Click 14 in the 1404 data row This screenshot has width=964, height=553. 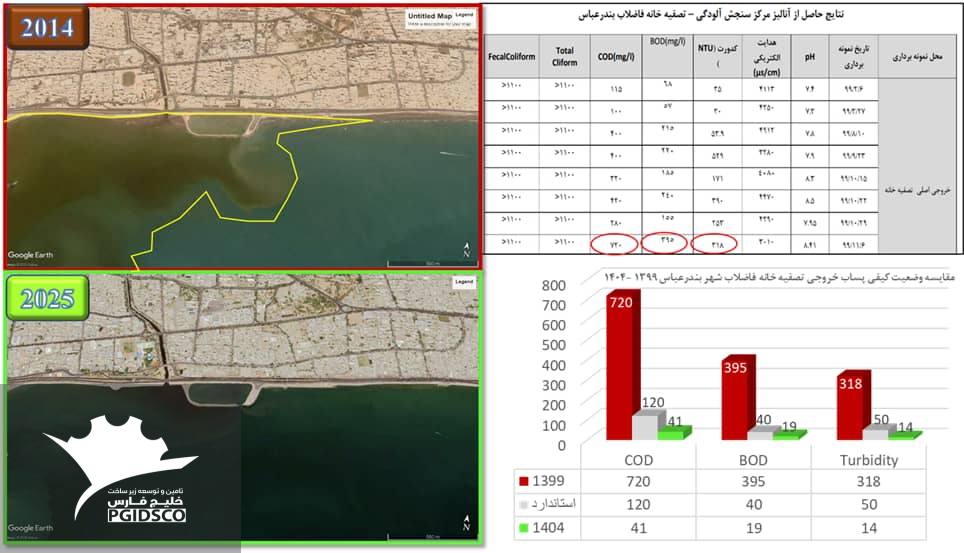(869, 528)
